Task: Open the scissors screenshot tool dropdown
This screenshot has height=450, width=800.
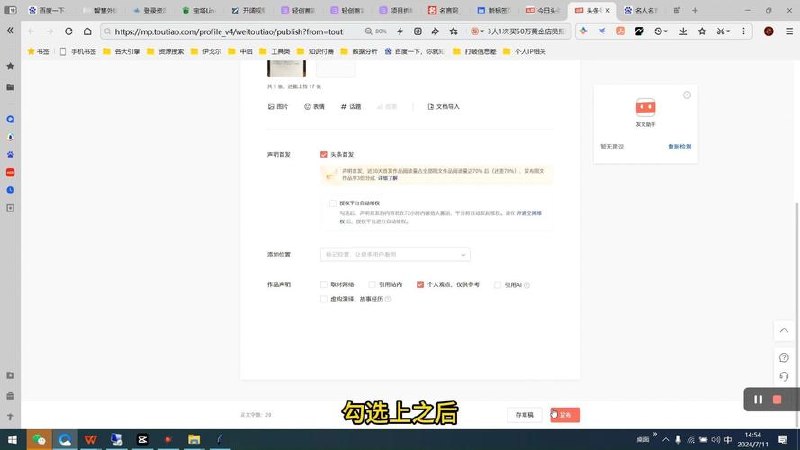Action: click(723, 31)
